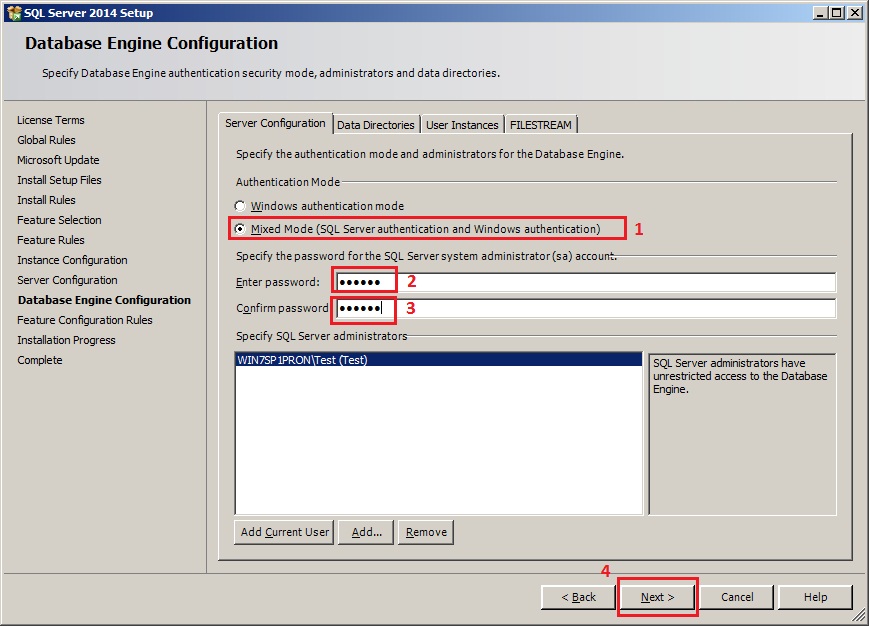This screenshot has width=869, height=626.
Task: Focus the Confirm password field
Action: point(586,308)
